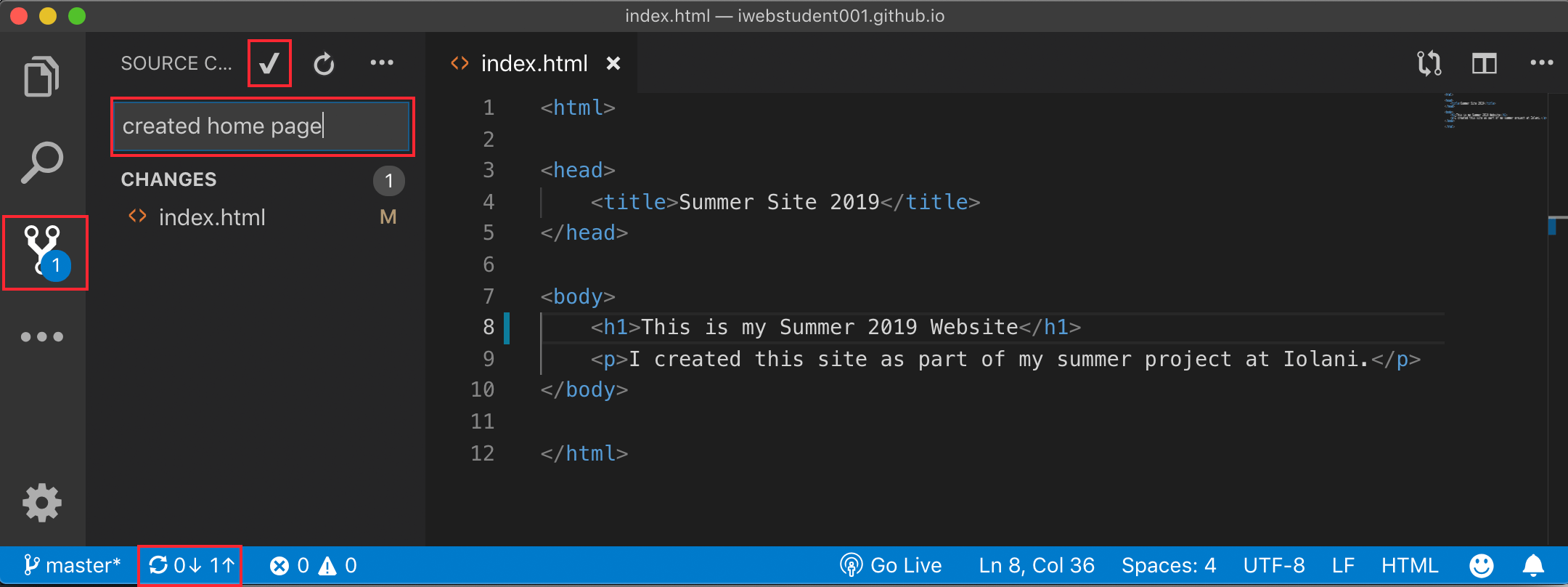Show additional activity bar views ellipsis

click(42, 336)
